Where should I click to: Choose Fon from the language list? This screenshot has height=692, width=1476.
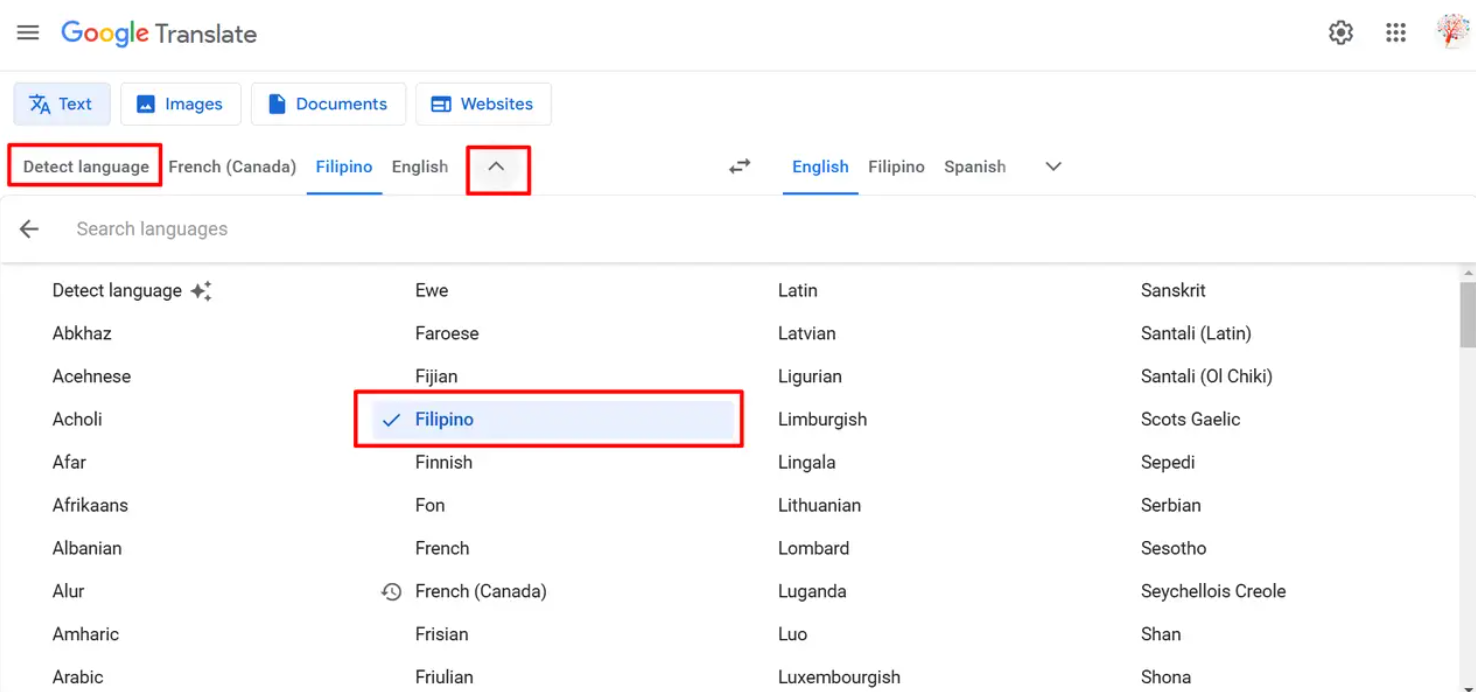pos(430,506)
